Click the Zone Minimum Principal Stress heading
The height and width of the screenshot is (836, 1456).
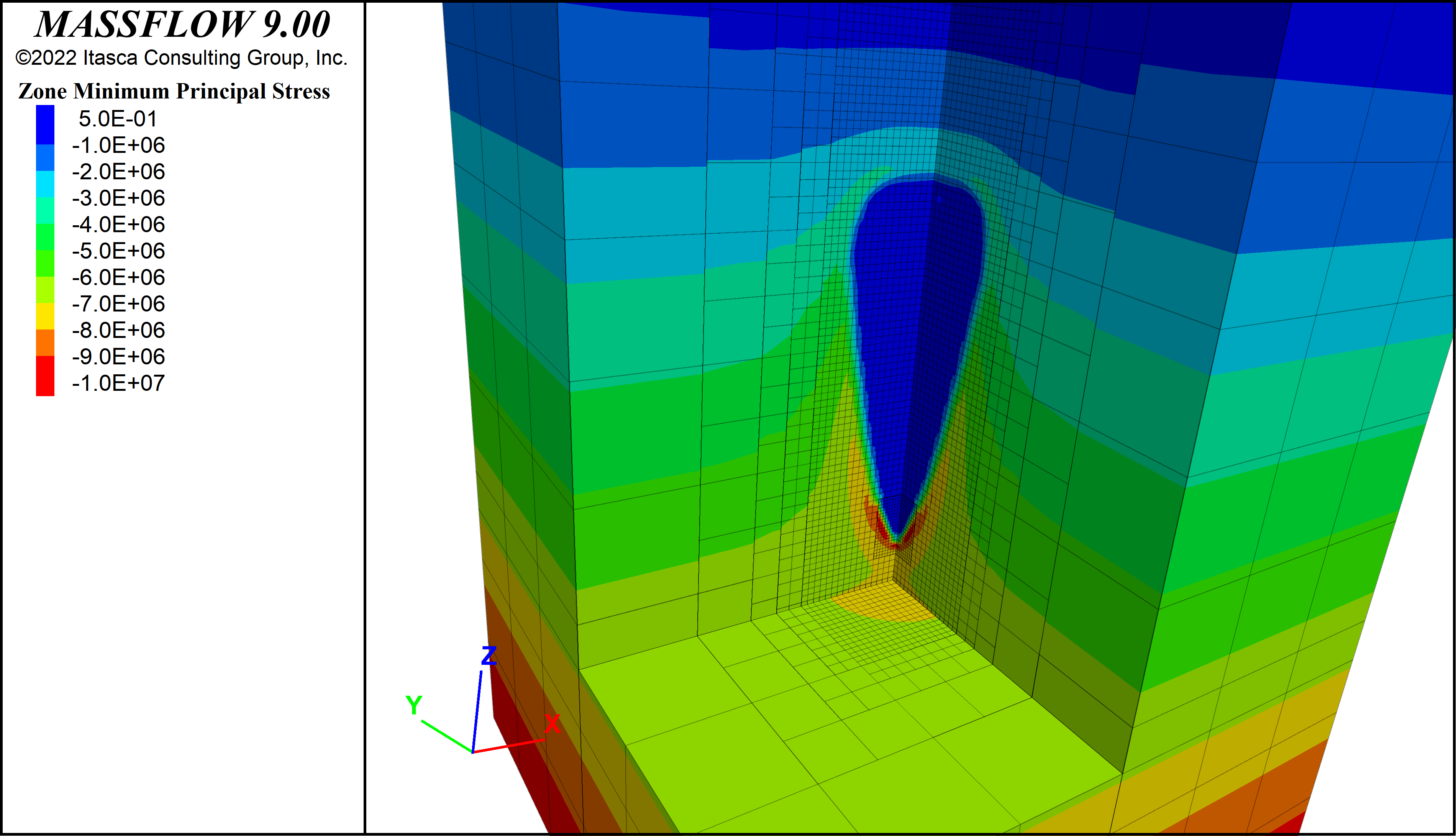[x=174, y=91]
